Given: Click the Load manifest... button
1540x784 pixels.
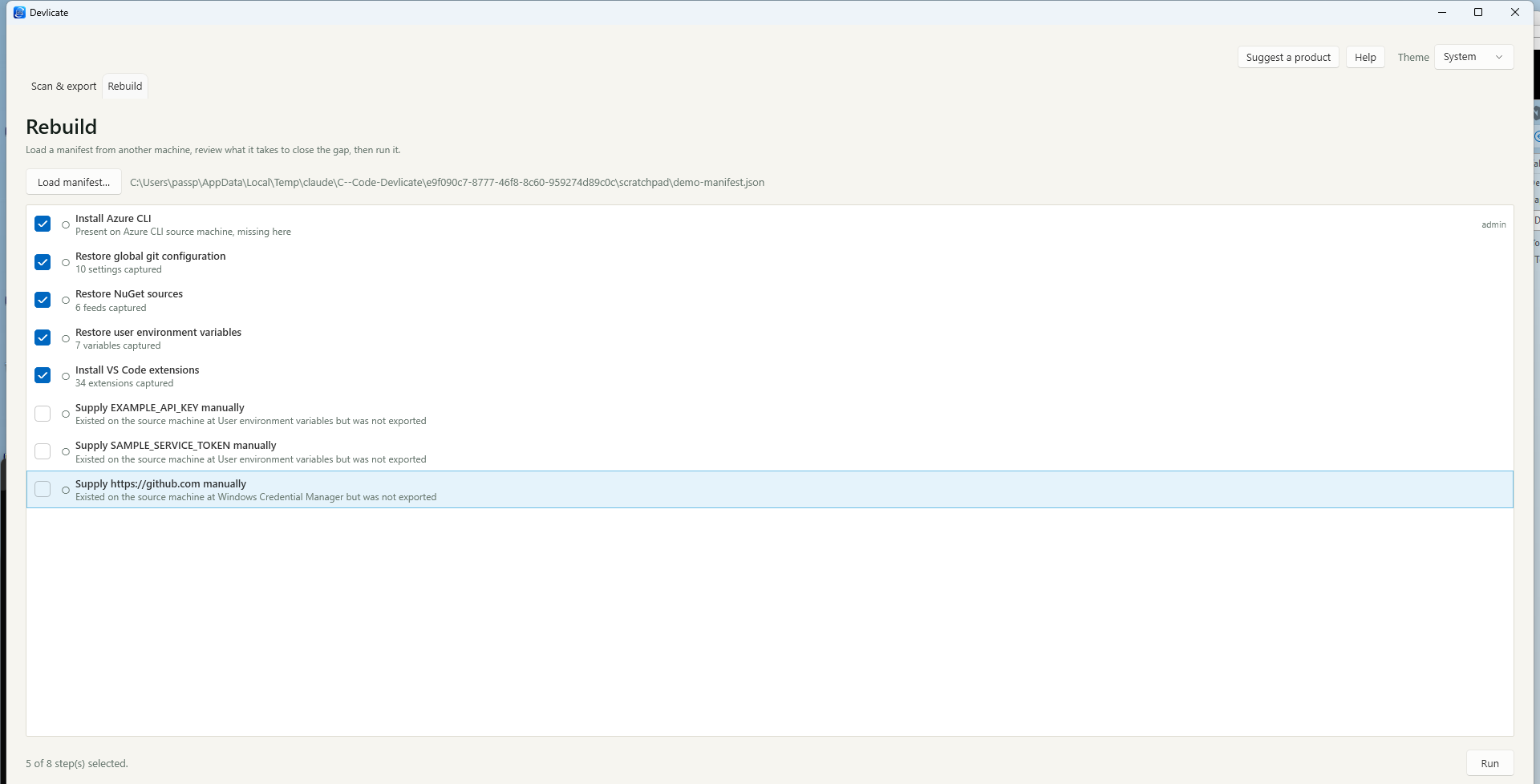Looking at the screenshot, I should click(74, 182).
